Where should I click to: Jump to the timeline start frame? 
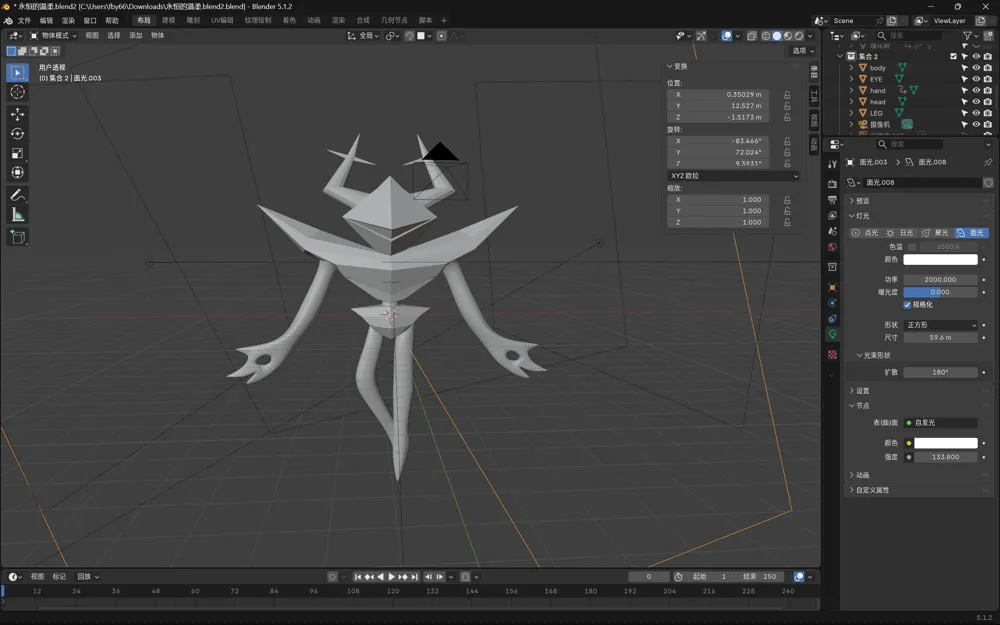click(358, 577)
